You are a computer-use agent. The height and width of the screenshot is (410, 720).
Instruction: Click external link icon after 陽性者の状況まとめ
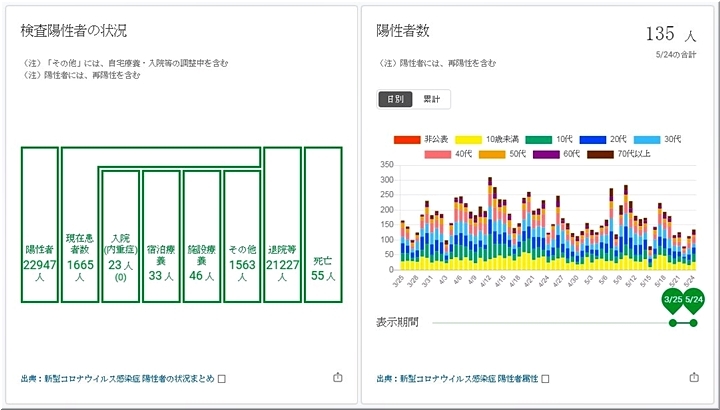click(x=222, y=379)
